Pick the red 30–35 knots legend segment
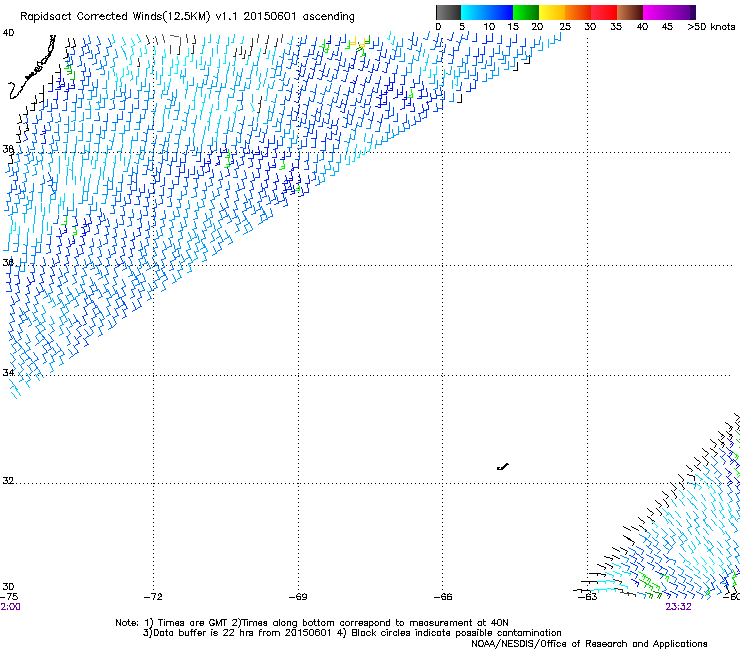 tap(604, 12)
